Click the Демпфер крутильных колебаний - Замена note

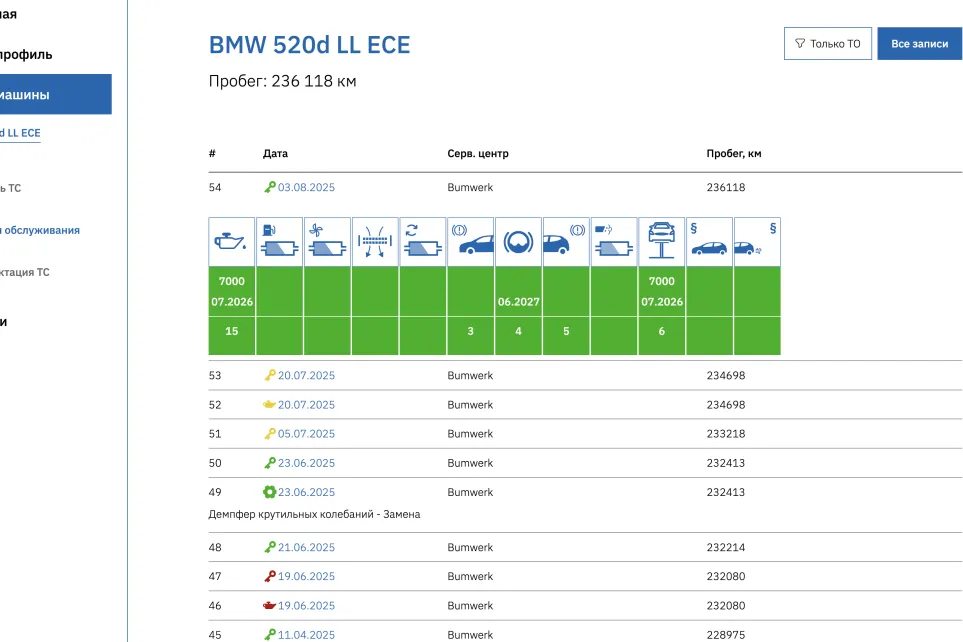coord(314,514)
